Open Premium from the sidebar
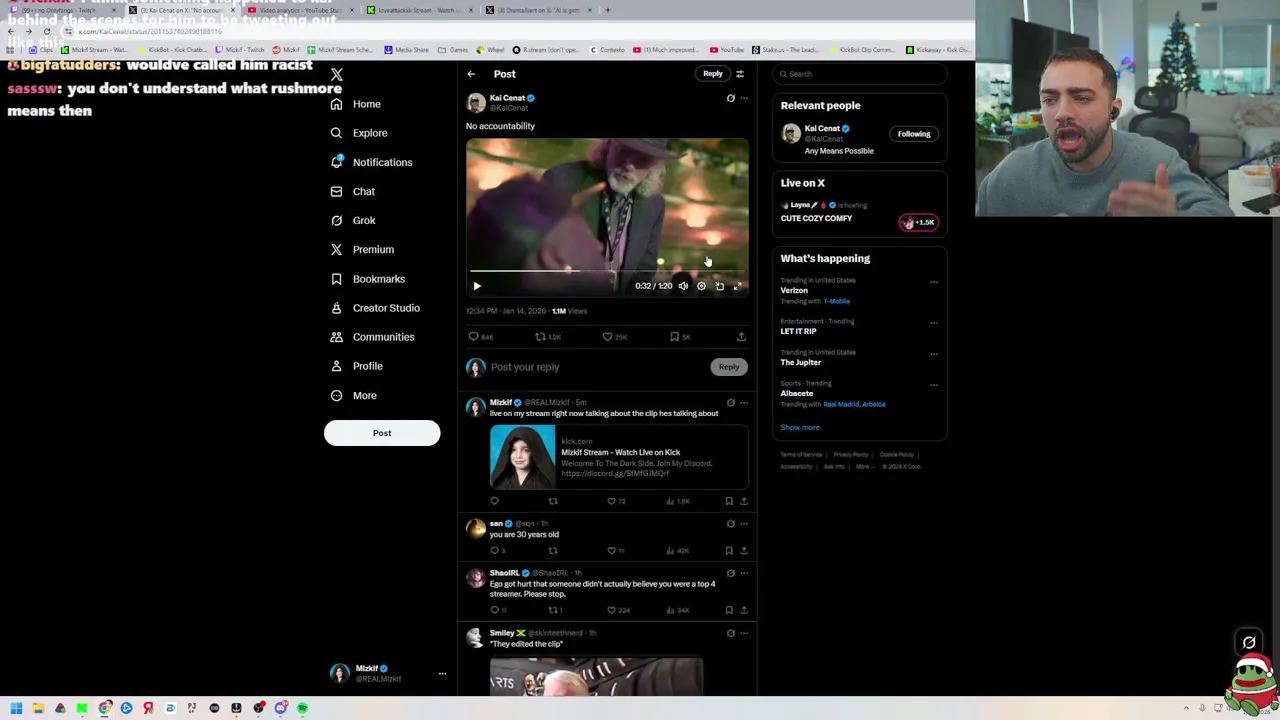 click(362, 249)
